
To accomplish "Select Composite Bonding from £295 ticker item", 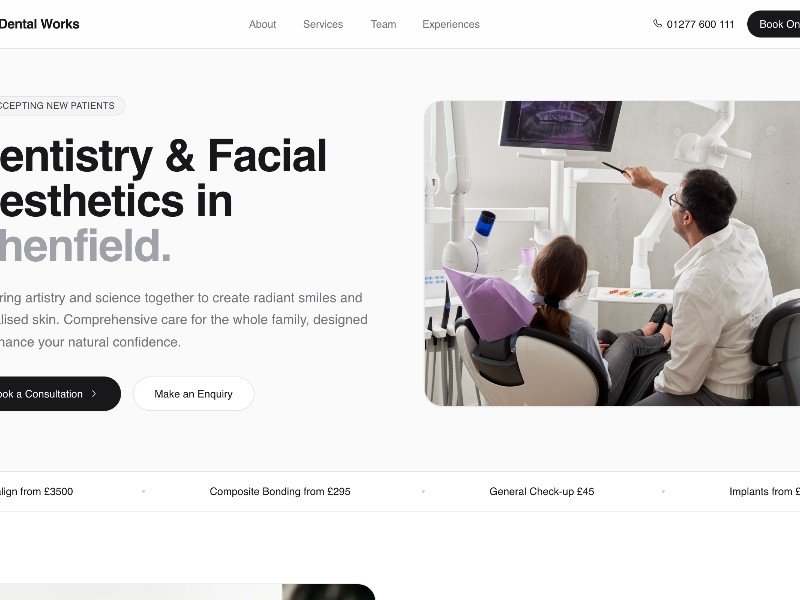I will (280, 491).
